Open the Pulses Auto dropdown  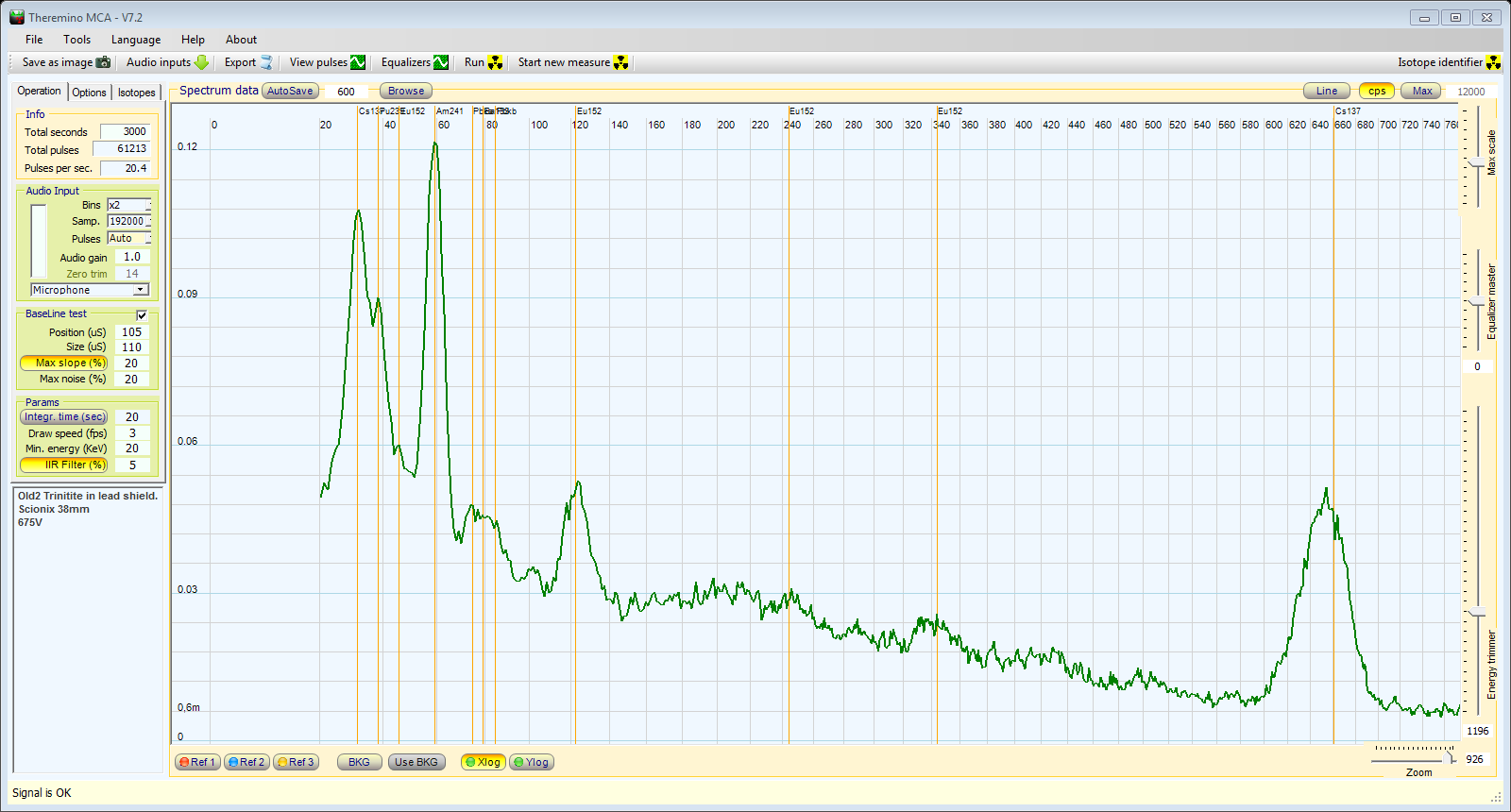point(148,239)
